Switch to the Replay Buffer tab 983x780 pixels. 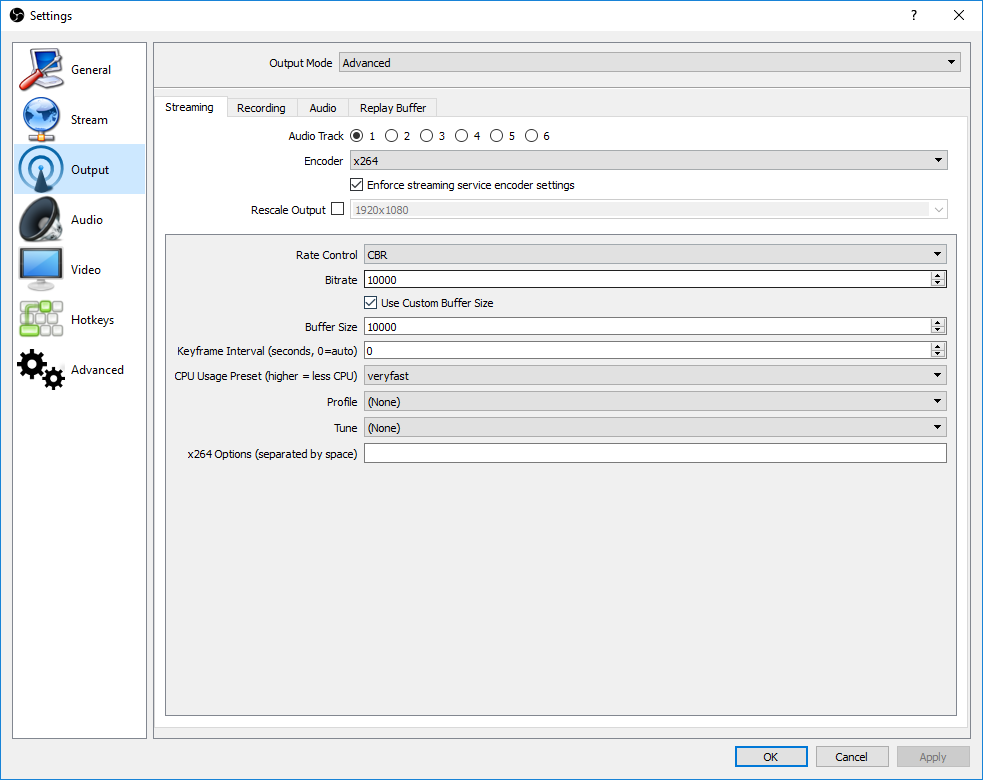[x=393, y=108]
